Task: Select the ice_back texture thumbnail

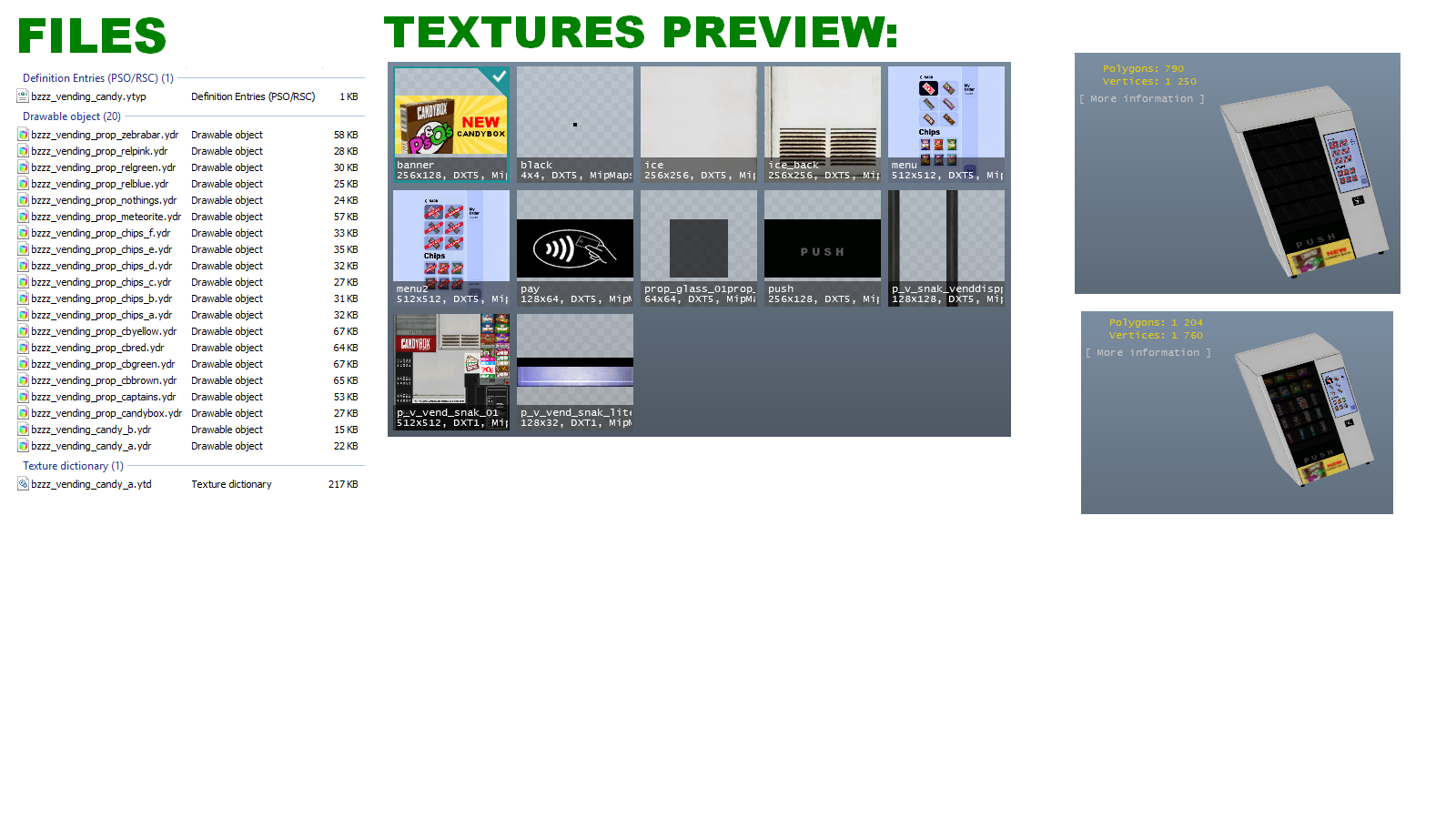Action: [823, 125]
